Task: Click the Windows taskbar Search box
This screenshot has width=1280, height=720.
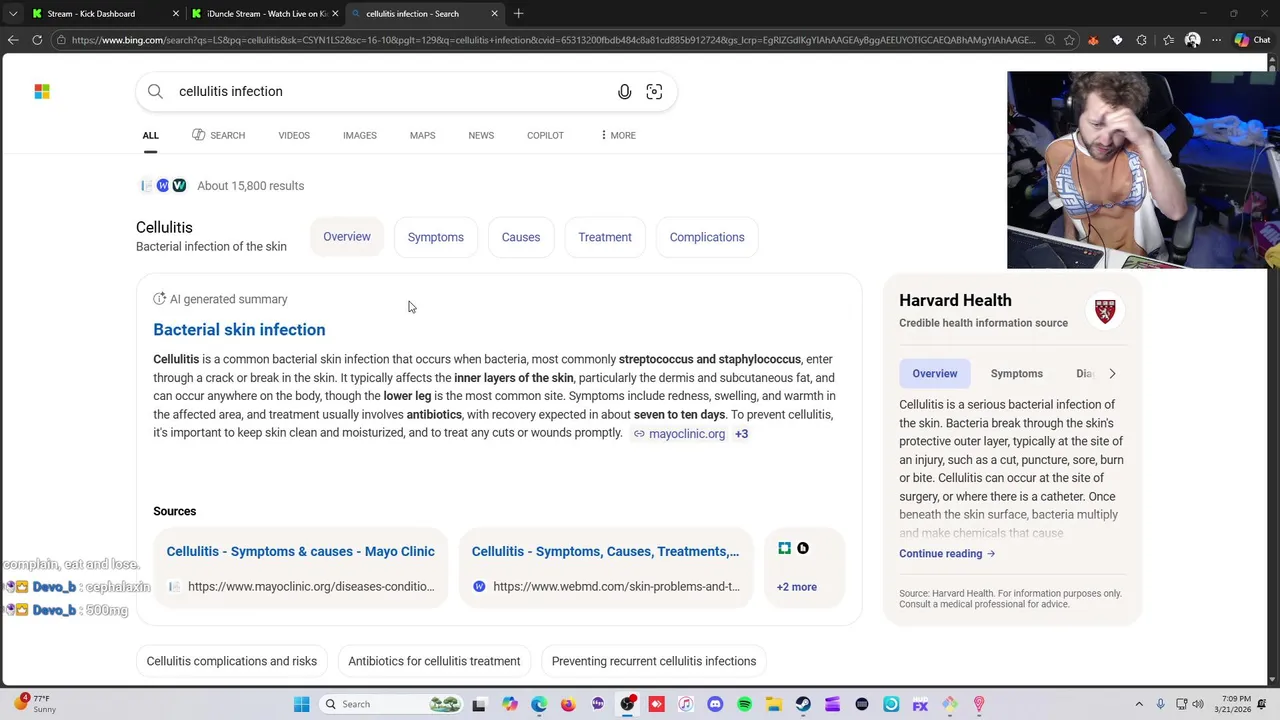Action: tap(392, 704)
